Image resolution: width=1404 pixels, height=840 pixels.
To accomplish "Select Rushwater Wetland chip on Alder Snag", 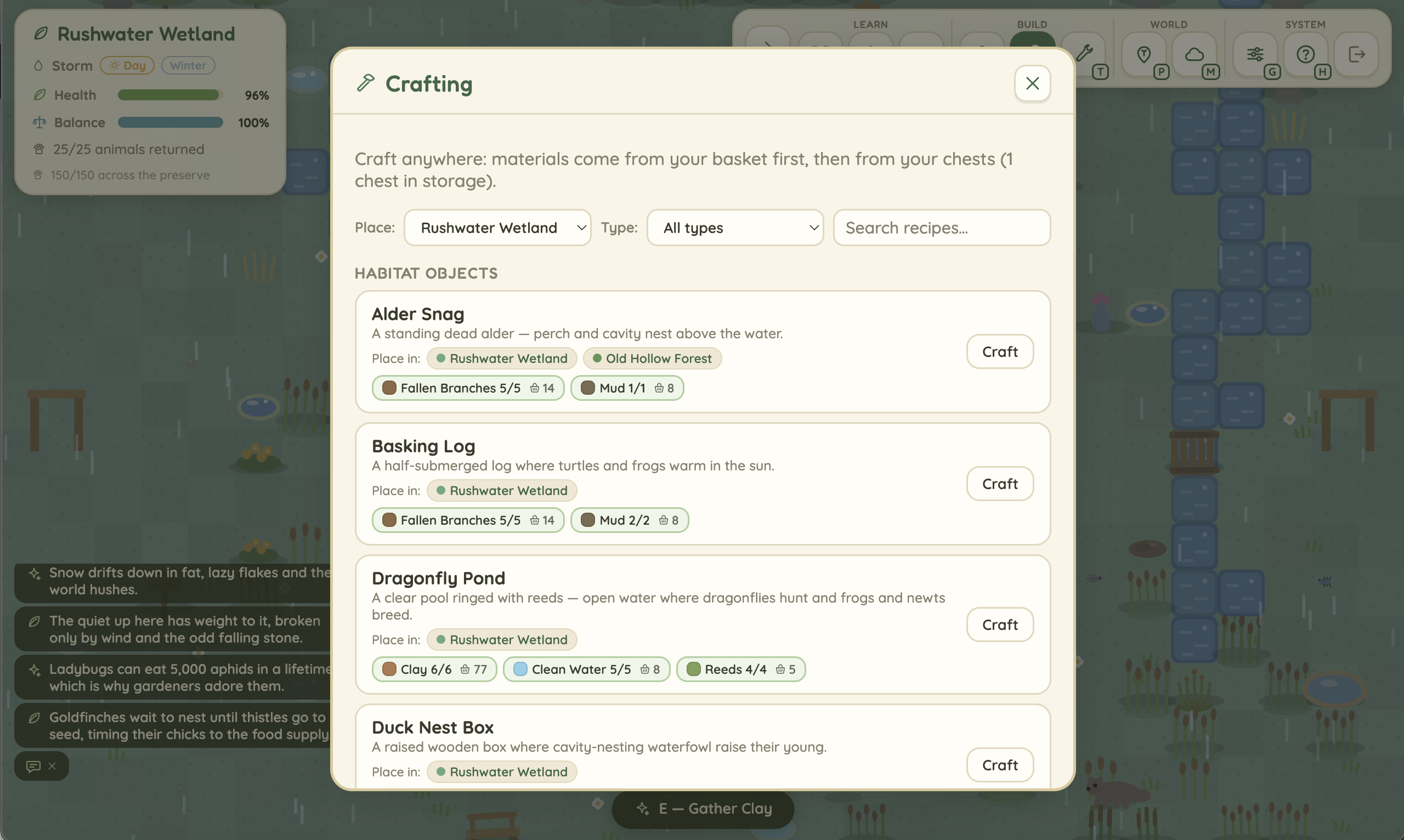I will tap(502, 358).
